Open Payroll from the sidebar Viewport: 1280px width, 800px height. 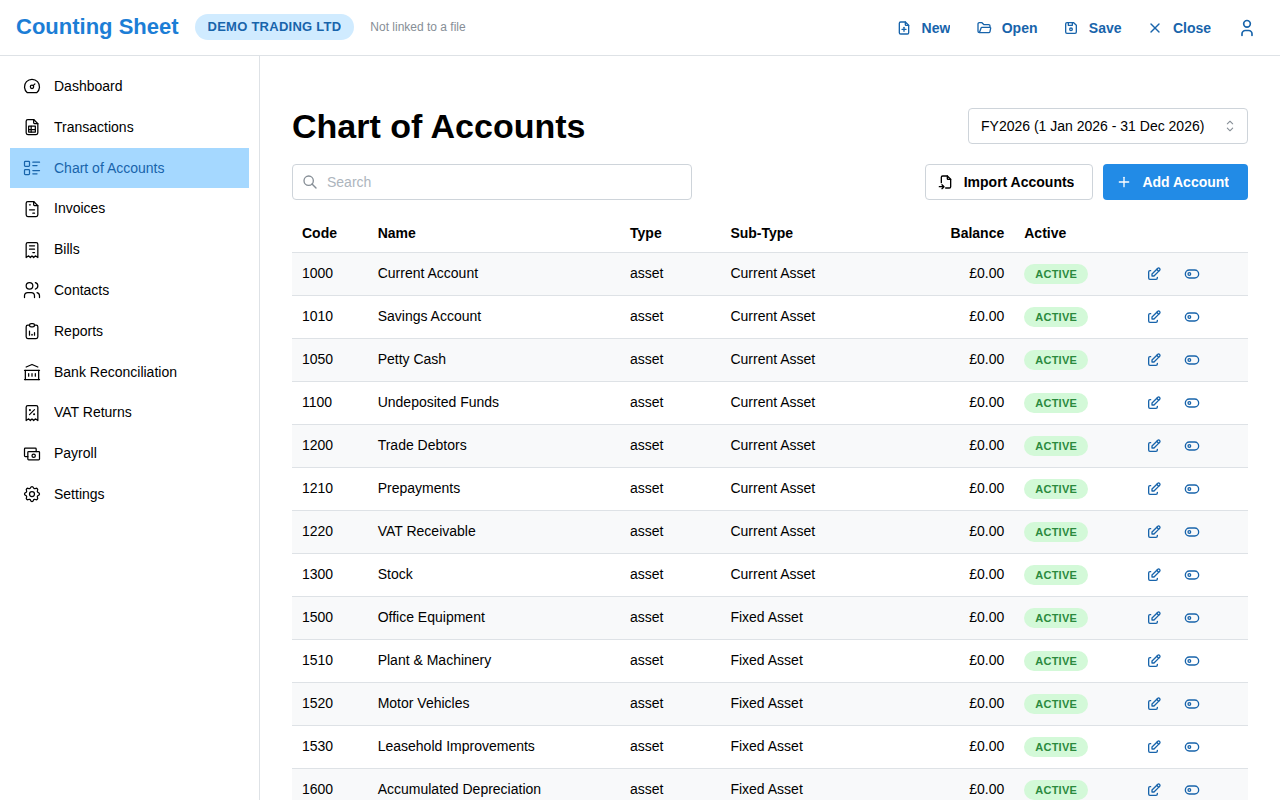click(x=130, y=453)
